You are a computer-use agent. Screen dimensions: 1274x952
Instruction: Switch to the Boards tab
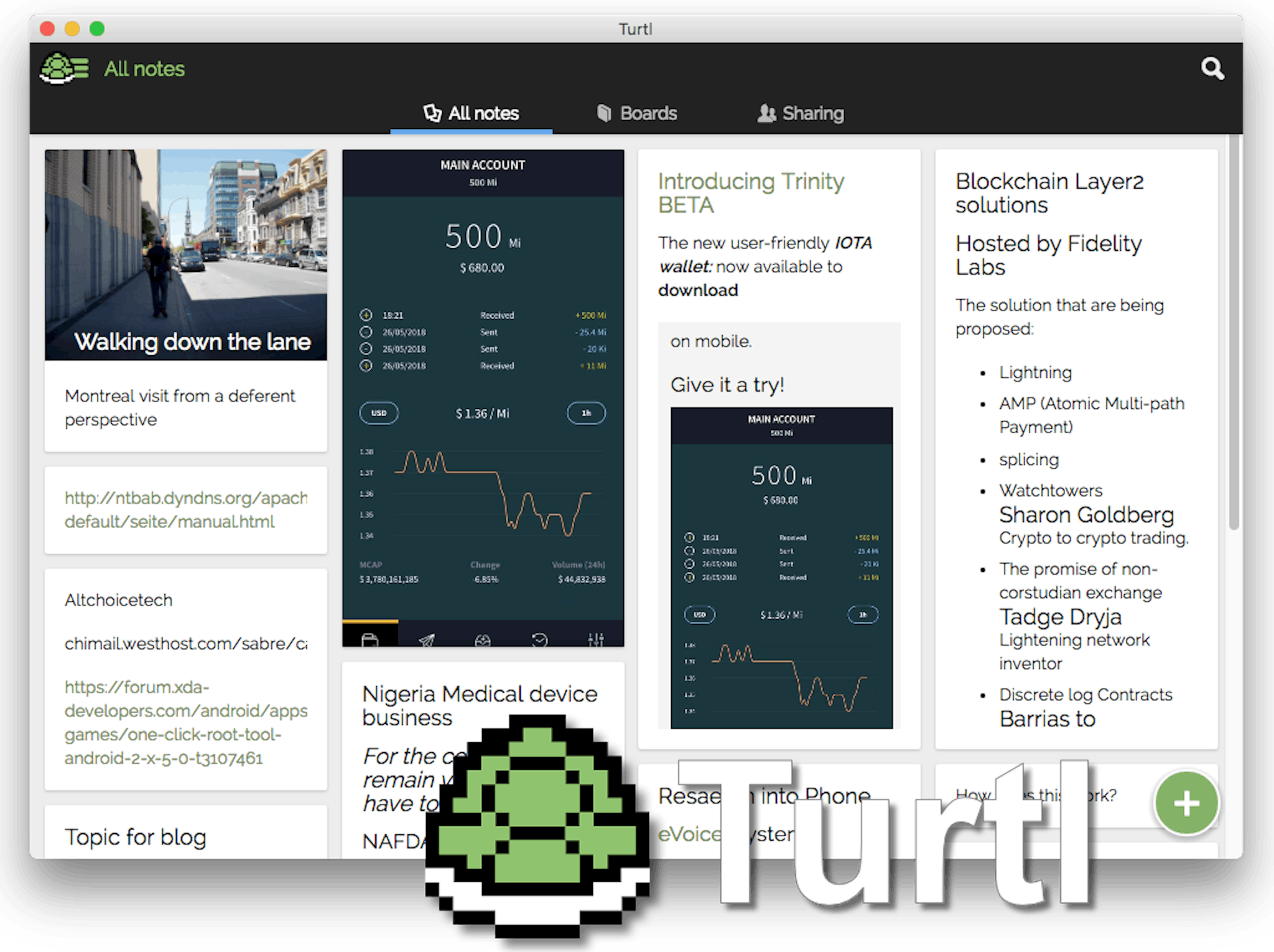[636, 113]
